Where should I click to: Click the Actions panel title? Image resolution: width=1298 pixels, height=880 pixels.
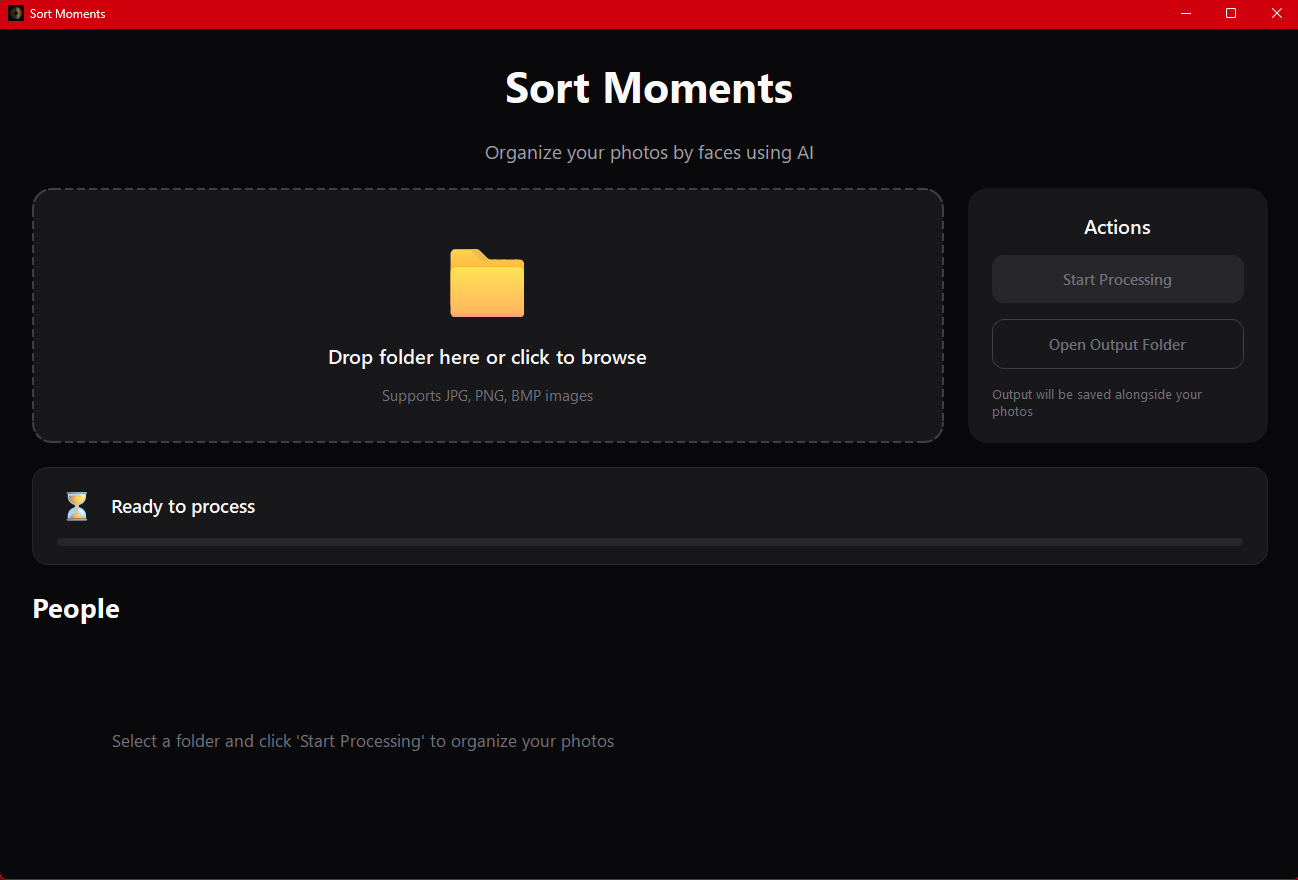tap(1117, 227)
